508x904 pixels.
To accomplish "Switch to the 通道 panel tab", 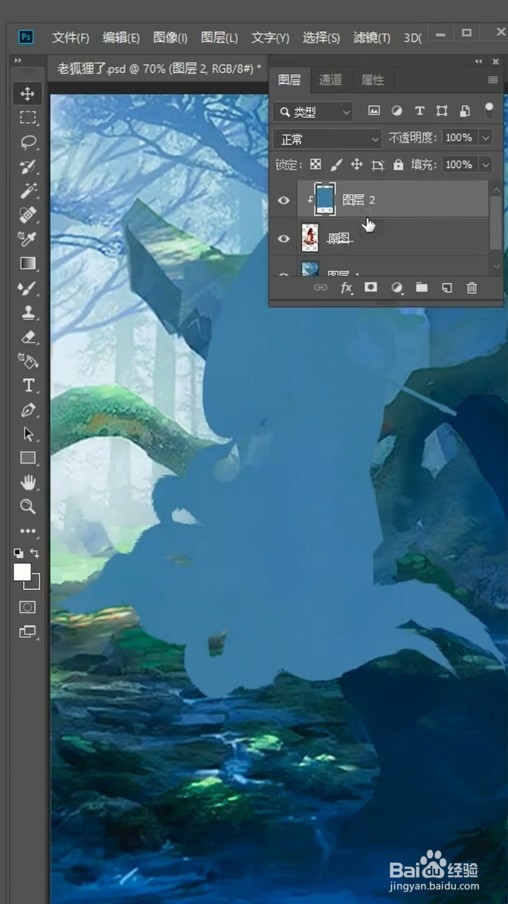I will [x=330, y=80].
